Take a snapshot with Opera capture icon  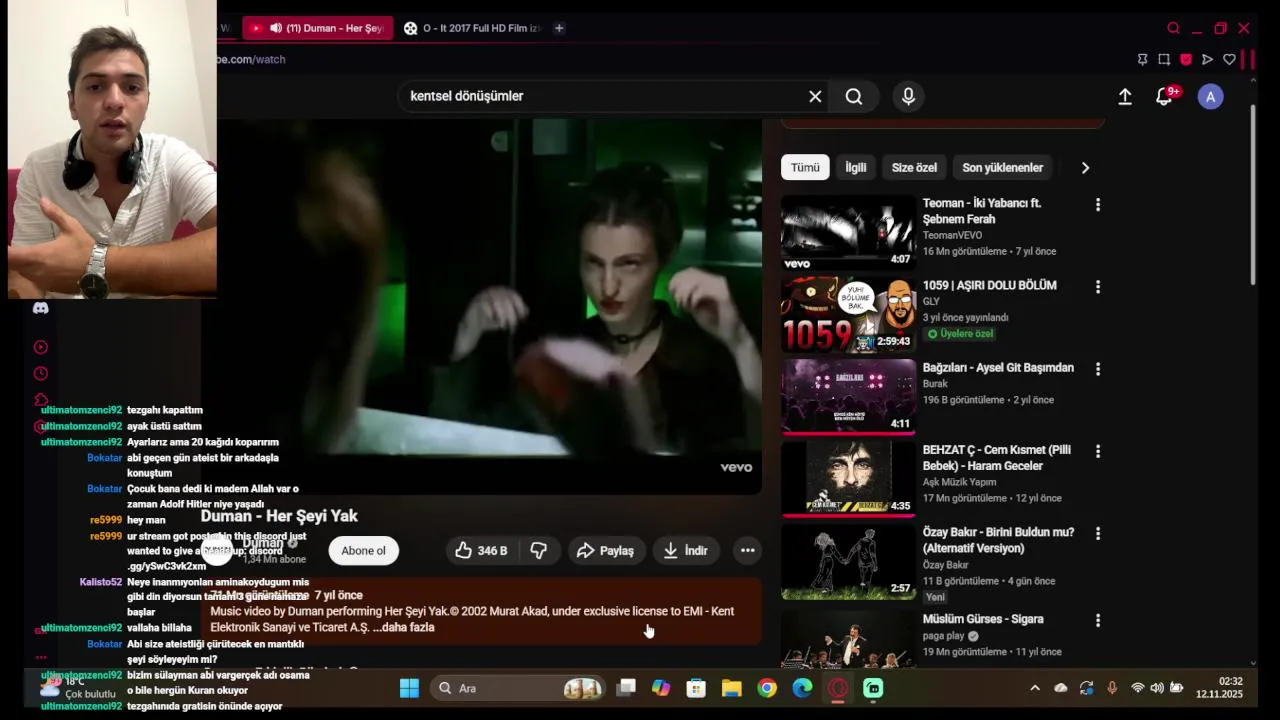pyautogui.click(x=1164, y=59)
